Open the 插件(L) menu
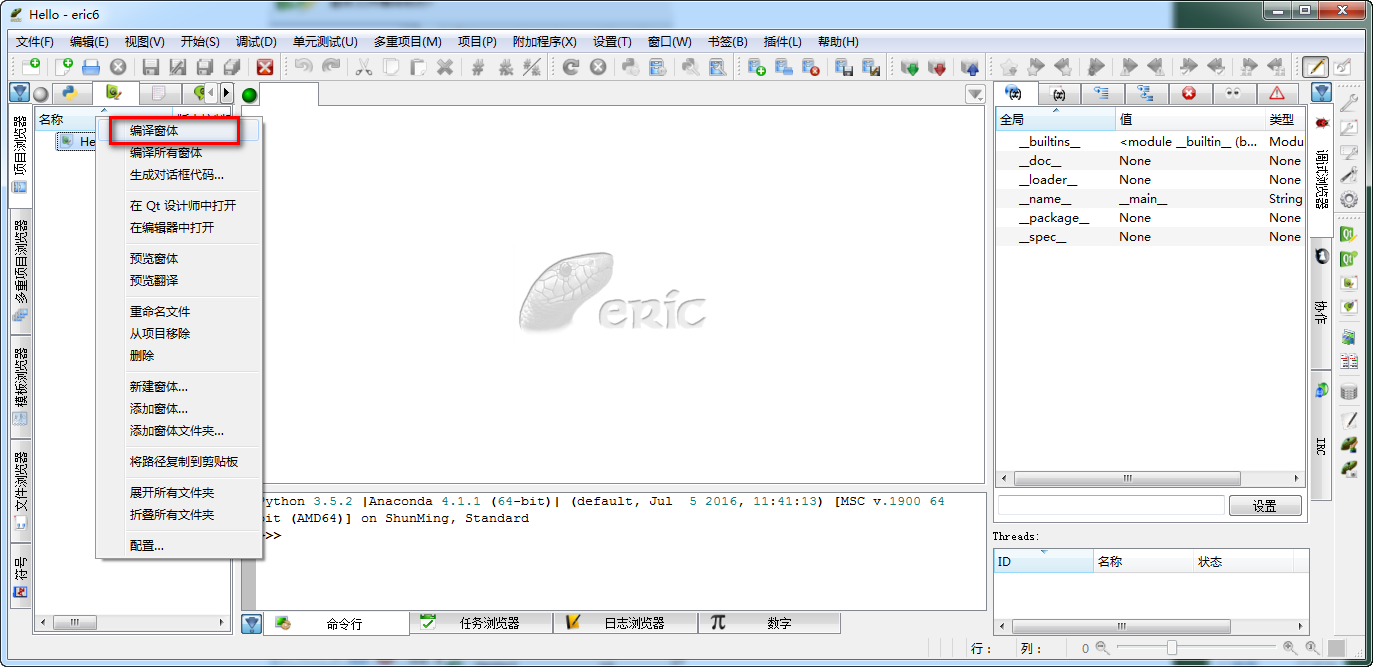This screenshot has height=667, width=1373. (x=782, y=41)
